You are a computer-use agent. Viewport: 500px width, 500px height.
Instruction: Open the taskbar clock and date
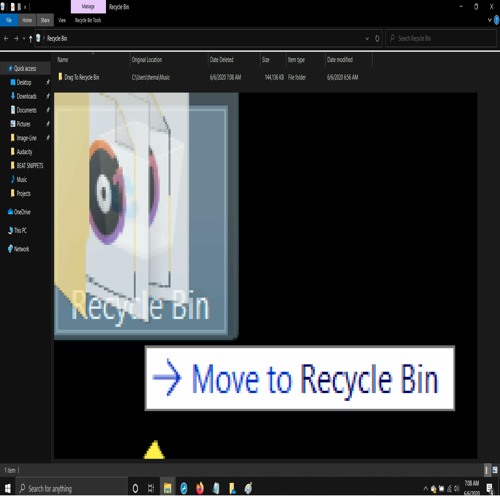point(472,488)
